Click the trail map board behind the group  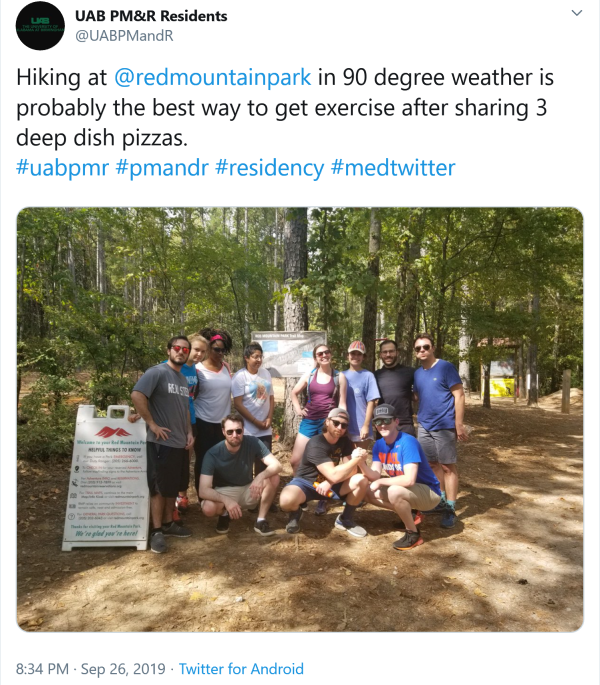[289, 353]
